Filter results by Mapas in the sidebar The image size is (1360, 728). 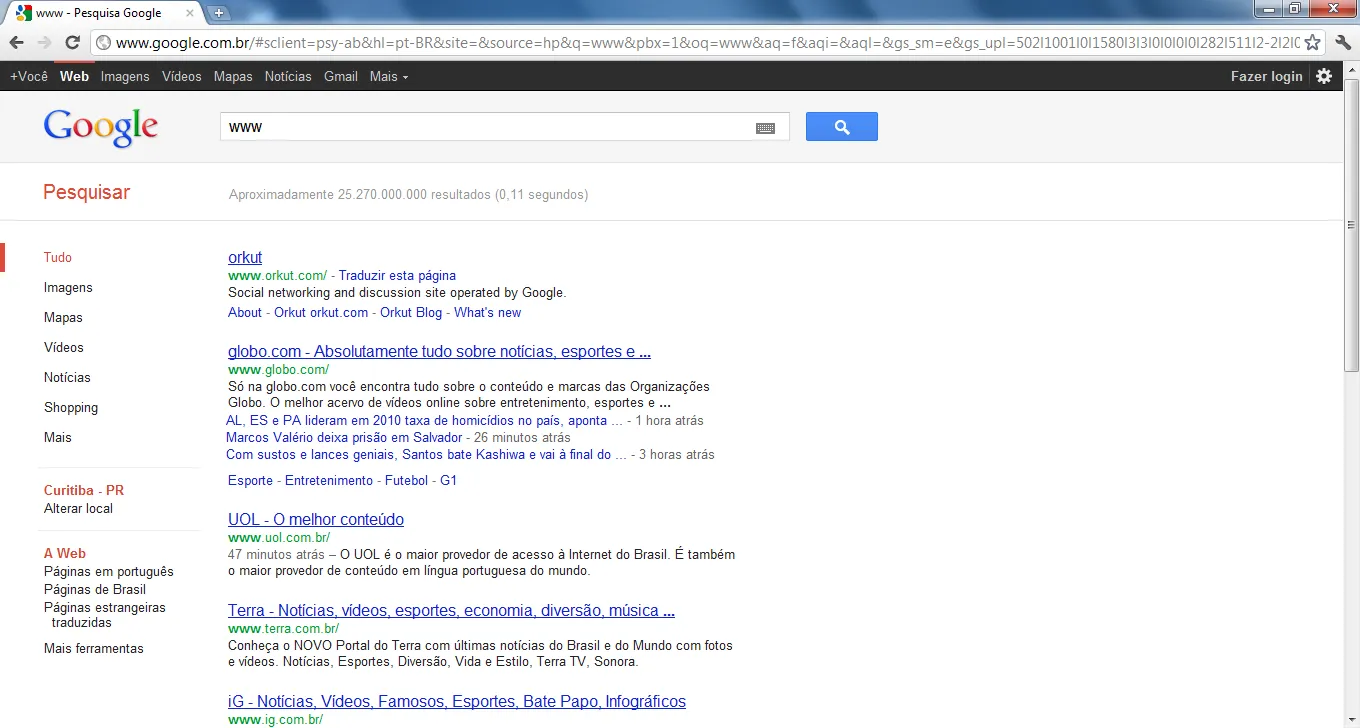(63, 317)
